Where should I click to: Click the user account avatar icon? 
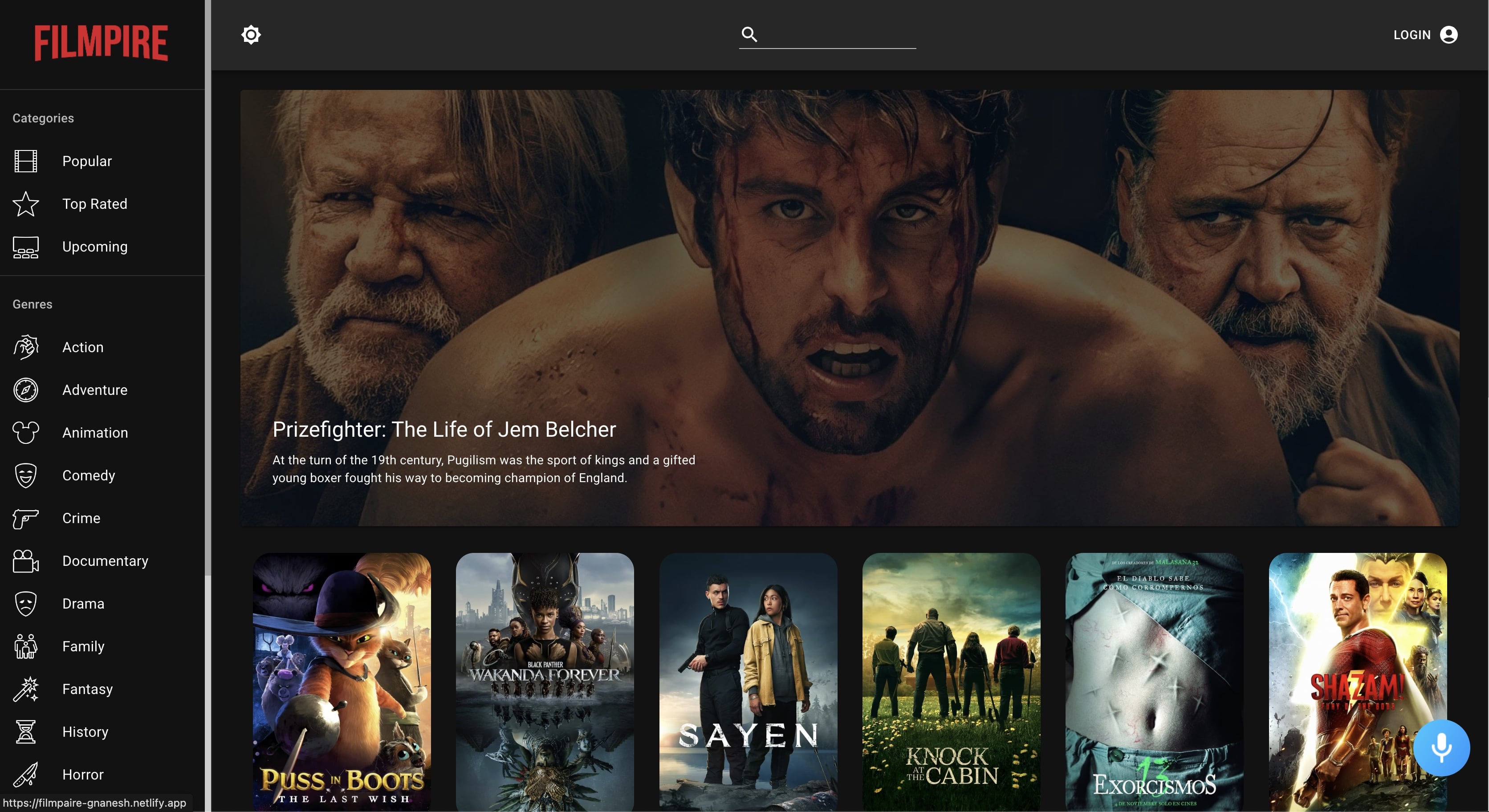click(x=1448, y=35)
